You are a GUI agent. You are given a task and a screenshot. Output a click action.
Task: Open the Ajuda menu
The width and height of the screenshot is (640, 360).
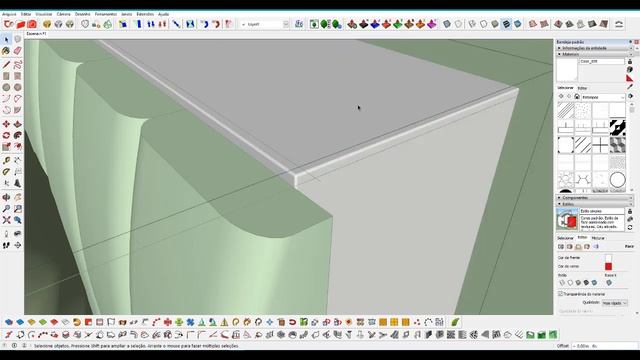coord(163,14)
